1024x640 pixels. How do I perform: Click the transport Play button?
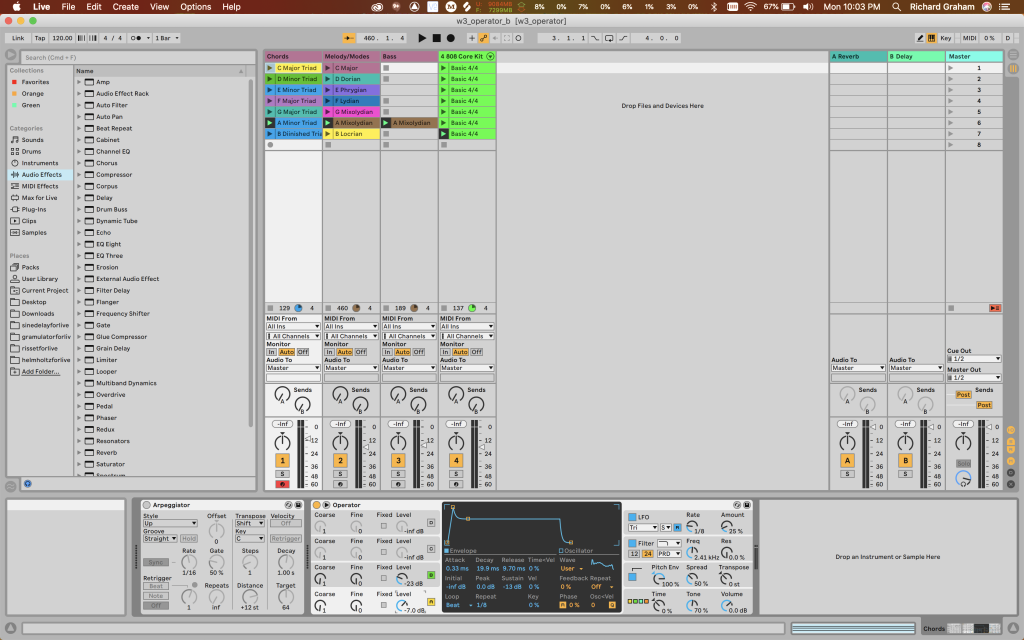pos(422,38)
